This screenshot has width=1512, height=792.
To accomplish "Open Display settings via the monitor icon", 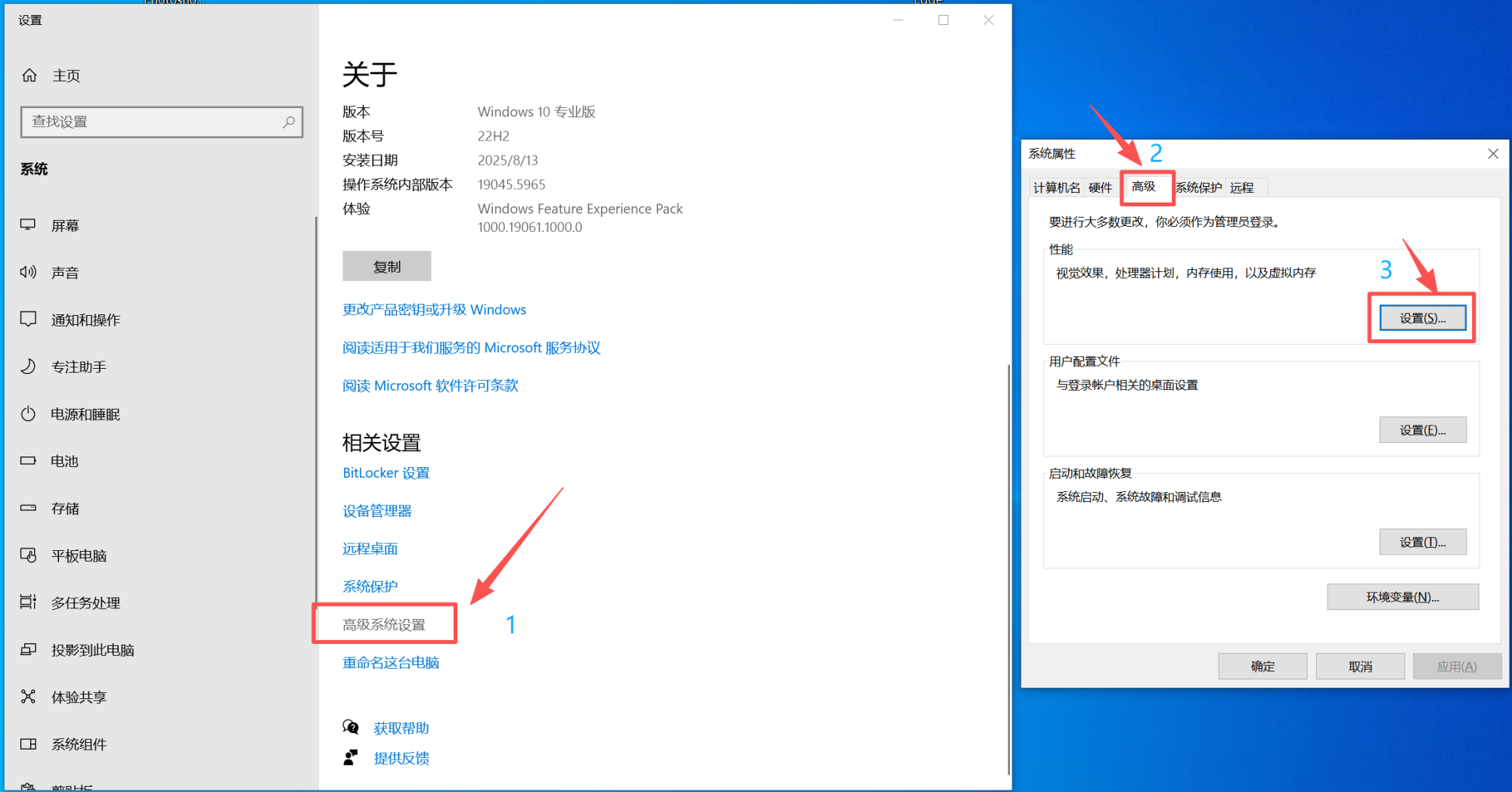I will coord(28,225).
